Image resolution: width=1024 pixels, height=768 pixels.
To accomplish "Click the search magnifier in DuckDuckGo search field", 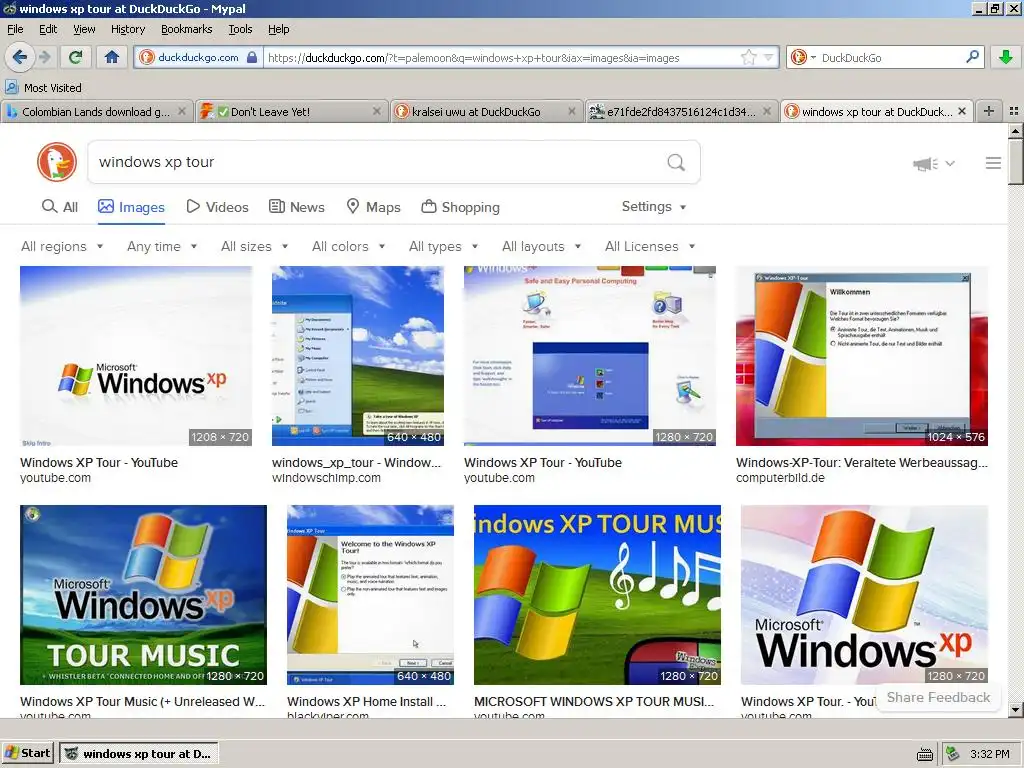I will (x=676, y=162).
